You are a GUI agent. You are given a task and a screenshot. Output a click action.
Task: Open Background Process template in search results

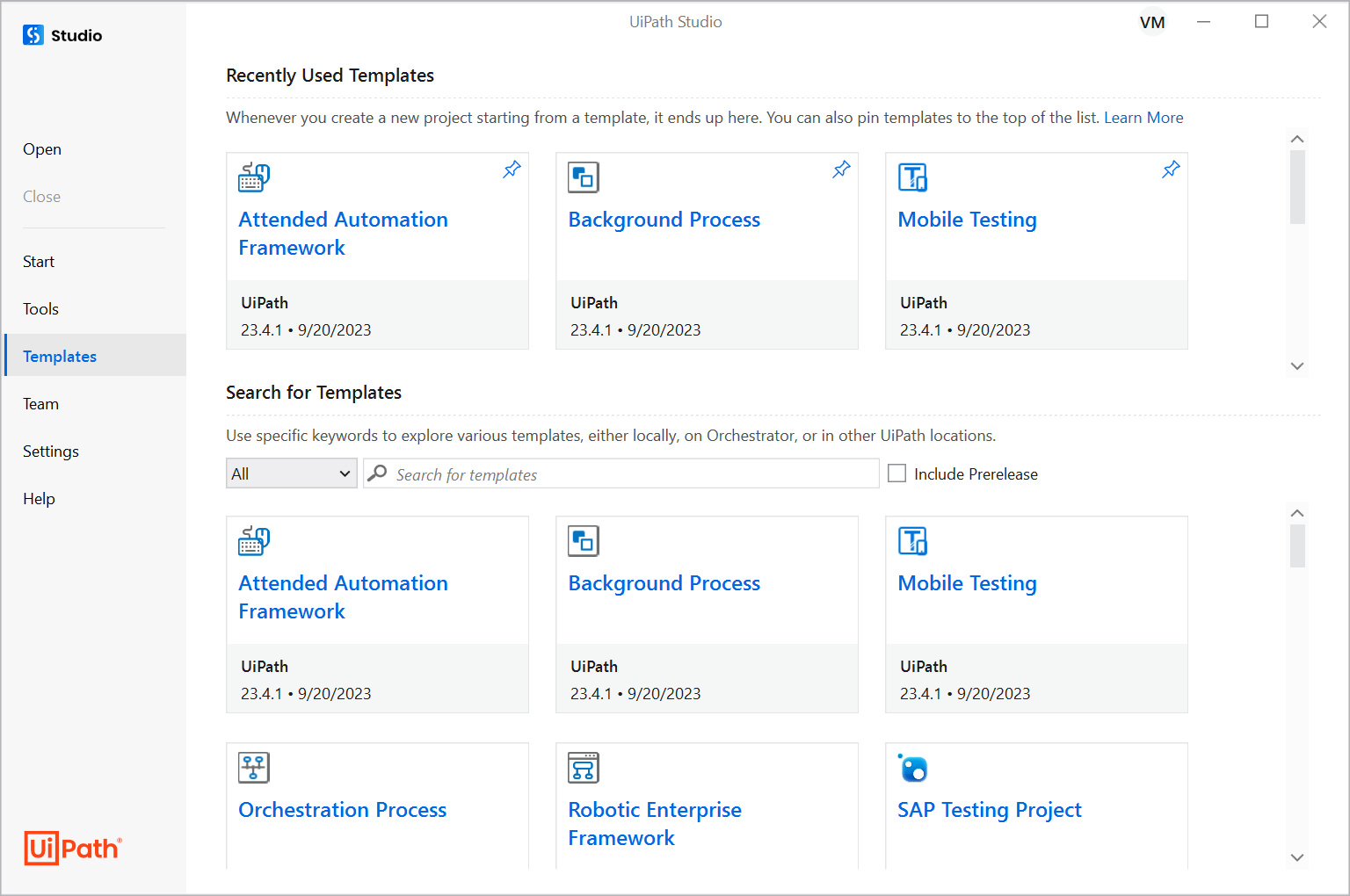click(x=664, y=583)
